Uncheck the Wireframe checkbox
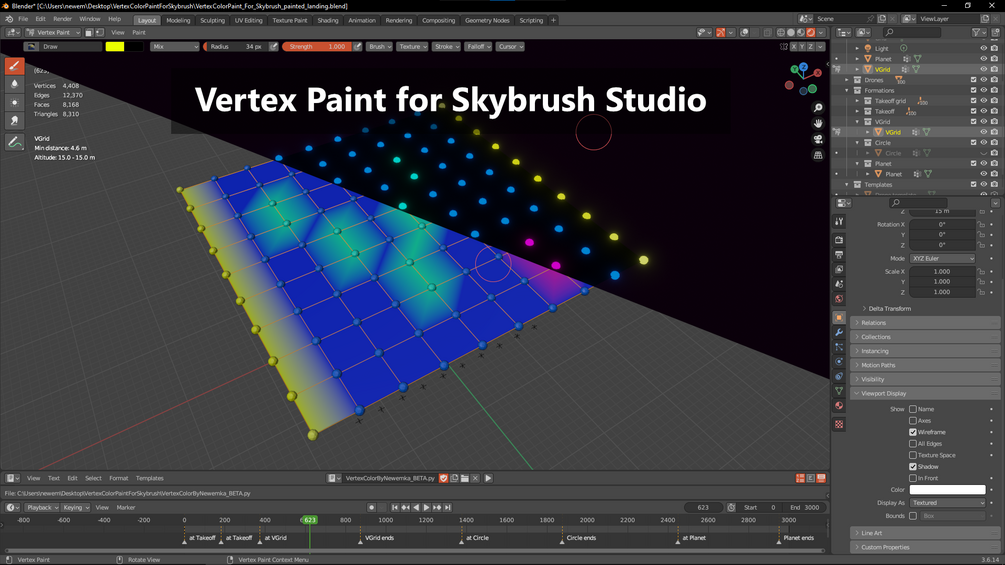Image resolution: width=1005 pixels, height=565 pixels. point(913,432)
